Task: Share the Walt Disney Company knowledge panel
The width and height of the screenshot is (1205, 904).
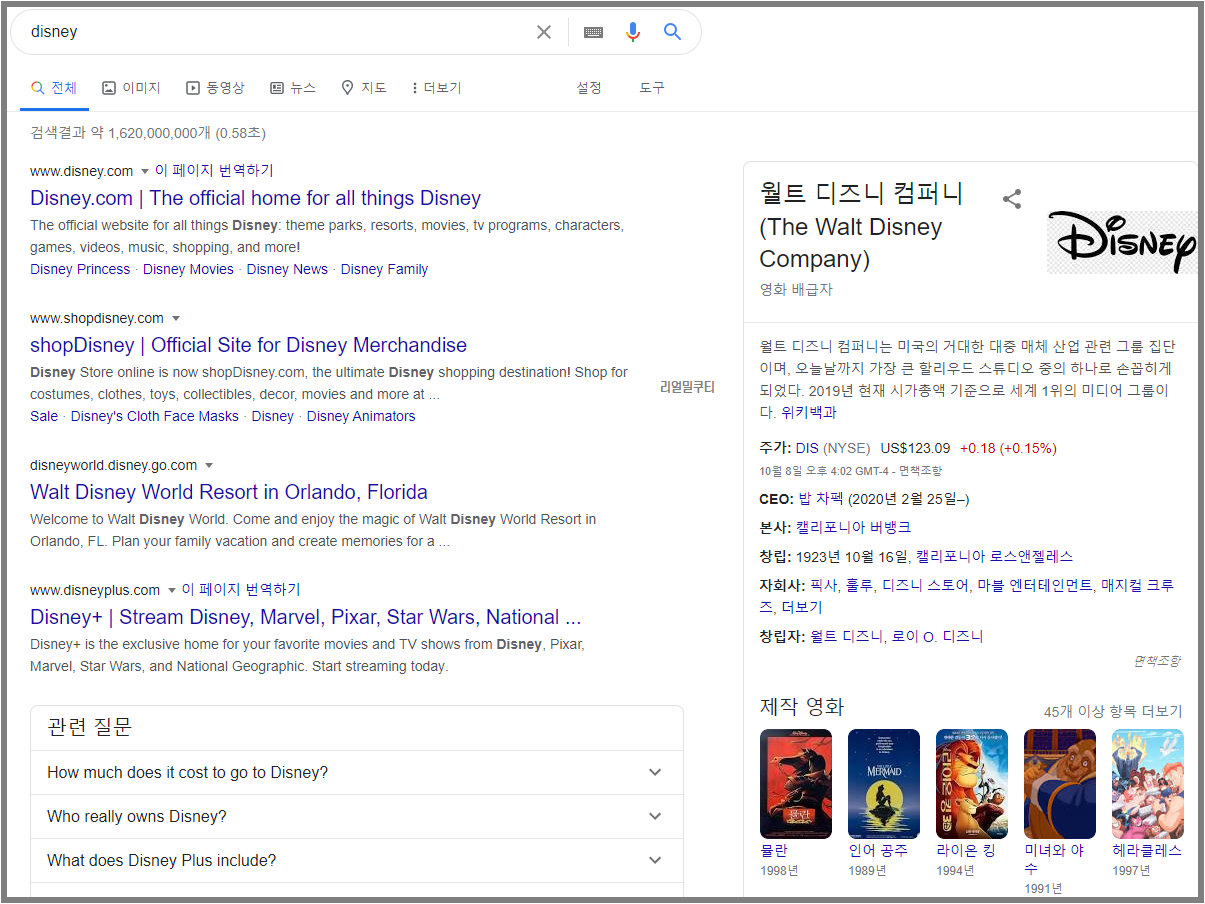Action: click(1012, 198)
